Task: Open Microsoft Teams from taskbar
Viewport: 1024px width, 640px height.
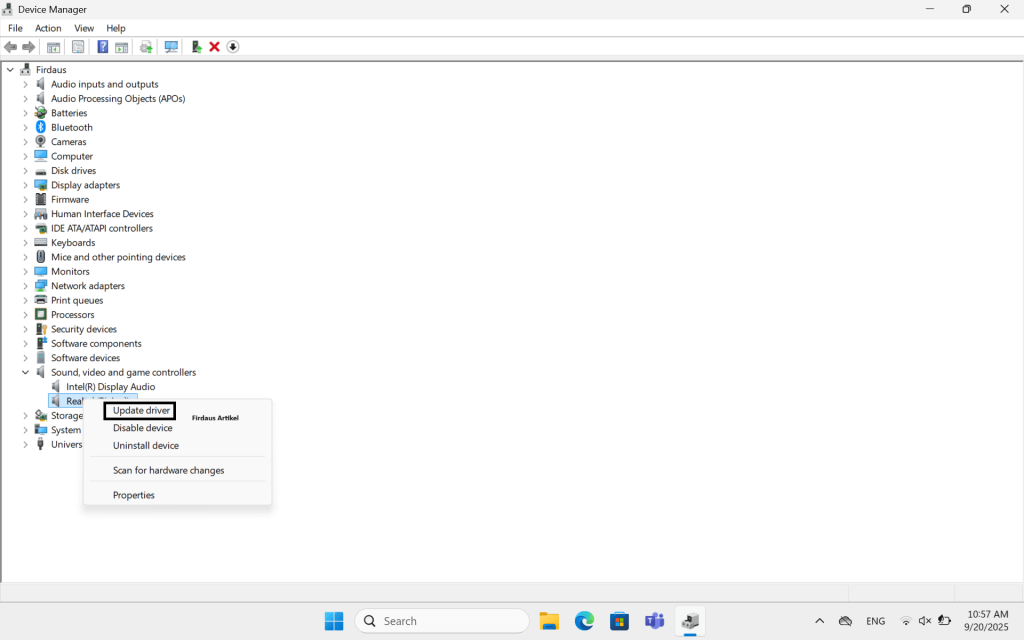Action: (x=654, y=621)
